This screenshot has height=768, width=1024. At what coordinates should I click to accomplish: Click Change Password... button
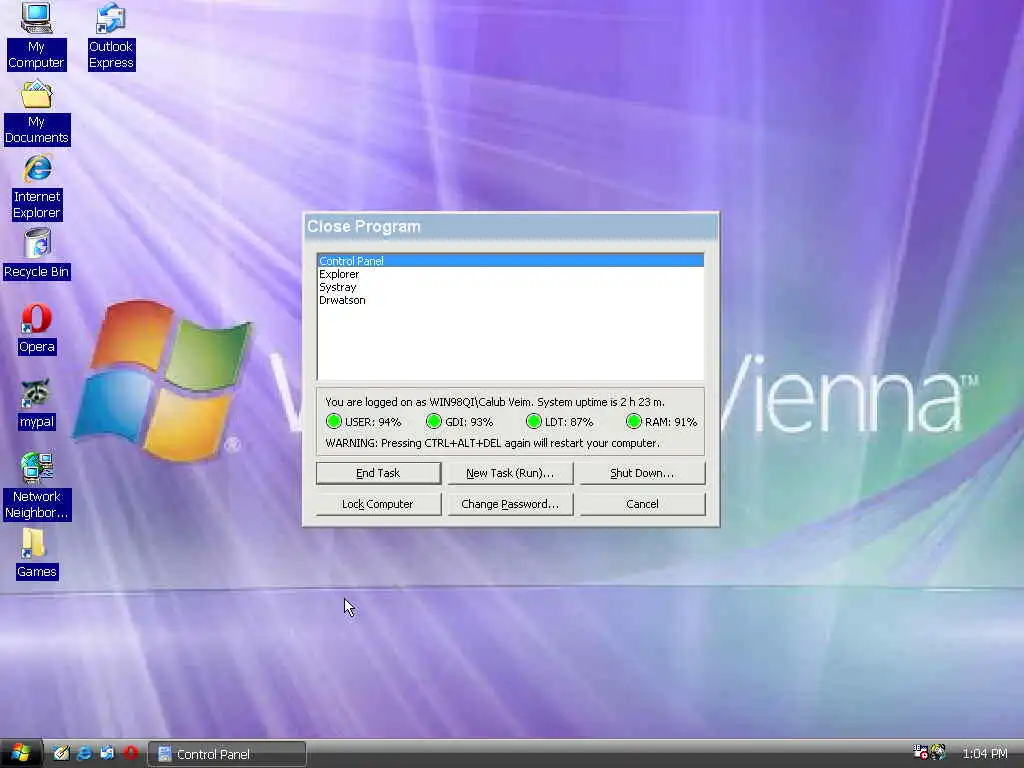pyautogui.click(x=510, y=504)
